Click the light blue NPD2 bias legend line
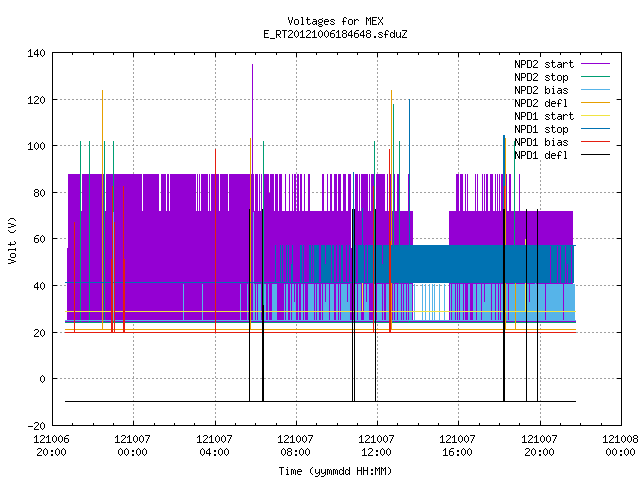The height and width of the screenshot is (480, 640). pos(596,89)
